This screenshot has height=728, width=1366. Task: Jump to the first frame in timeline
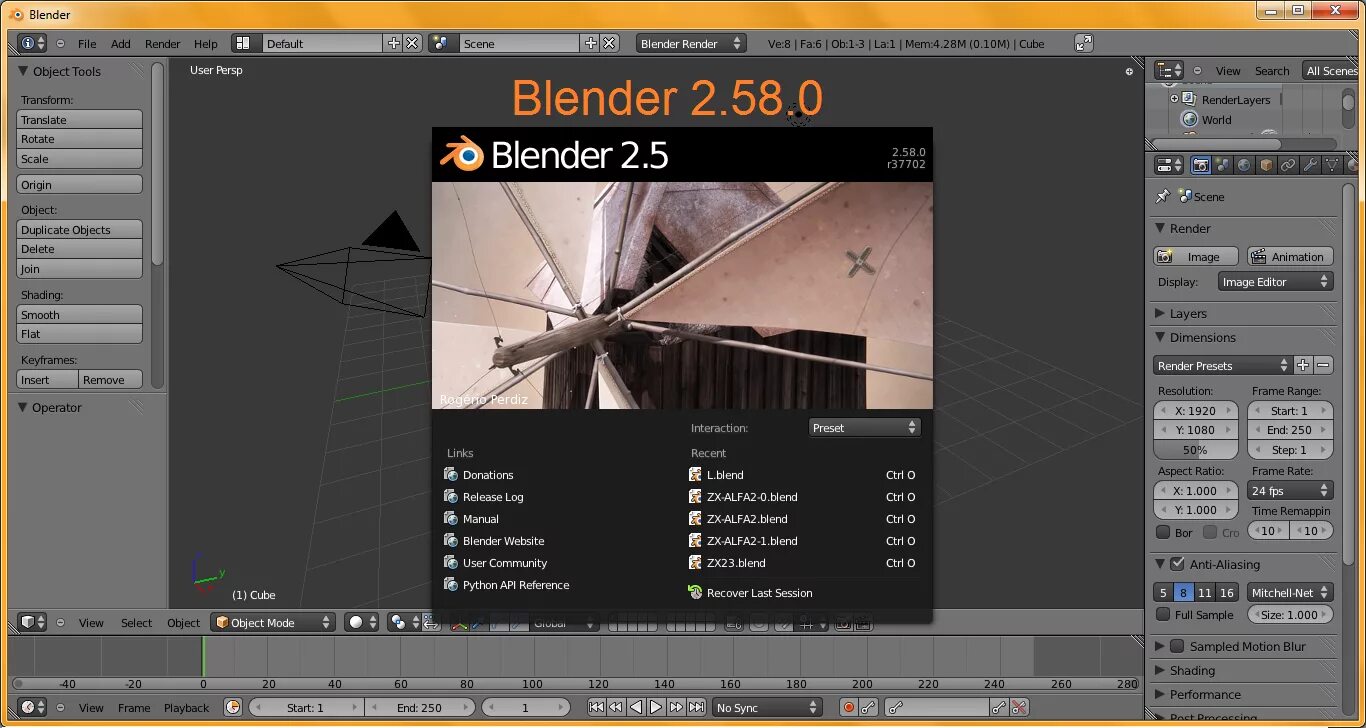click(596, 707)
